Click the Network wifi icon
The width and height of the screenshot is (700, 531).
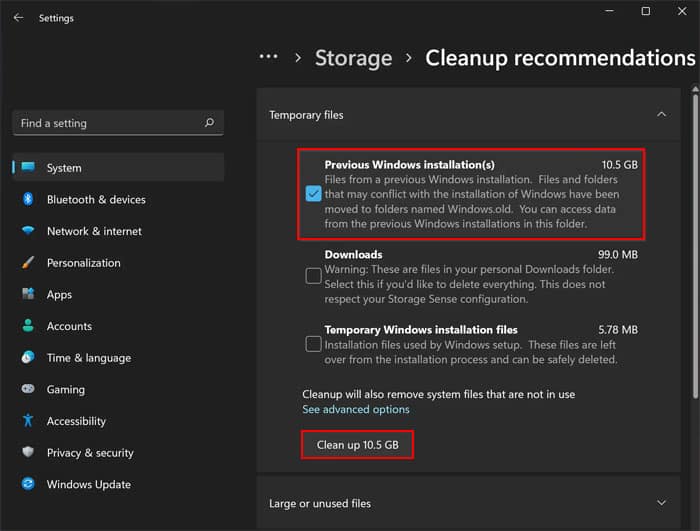(x=28, y=230)
